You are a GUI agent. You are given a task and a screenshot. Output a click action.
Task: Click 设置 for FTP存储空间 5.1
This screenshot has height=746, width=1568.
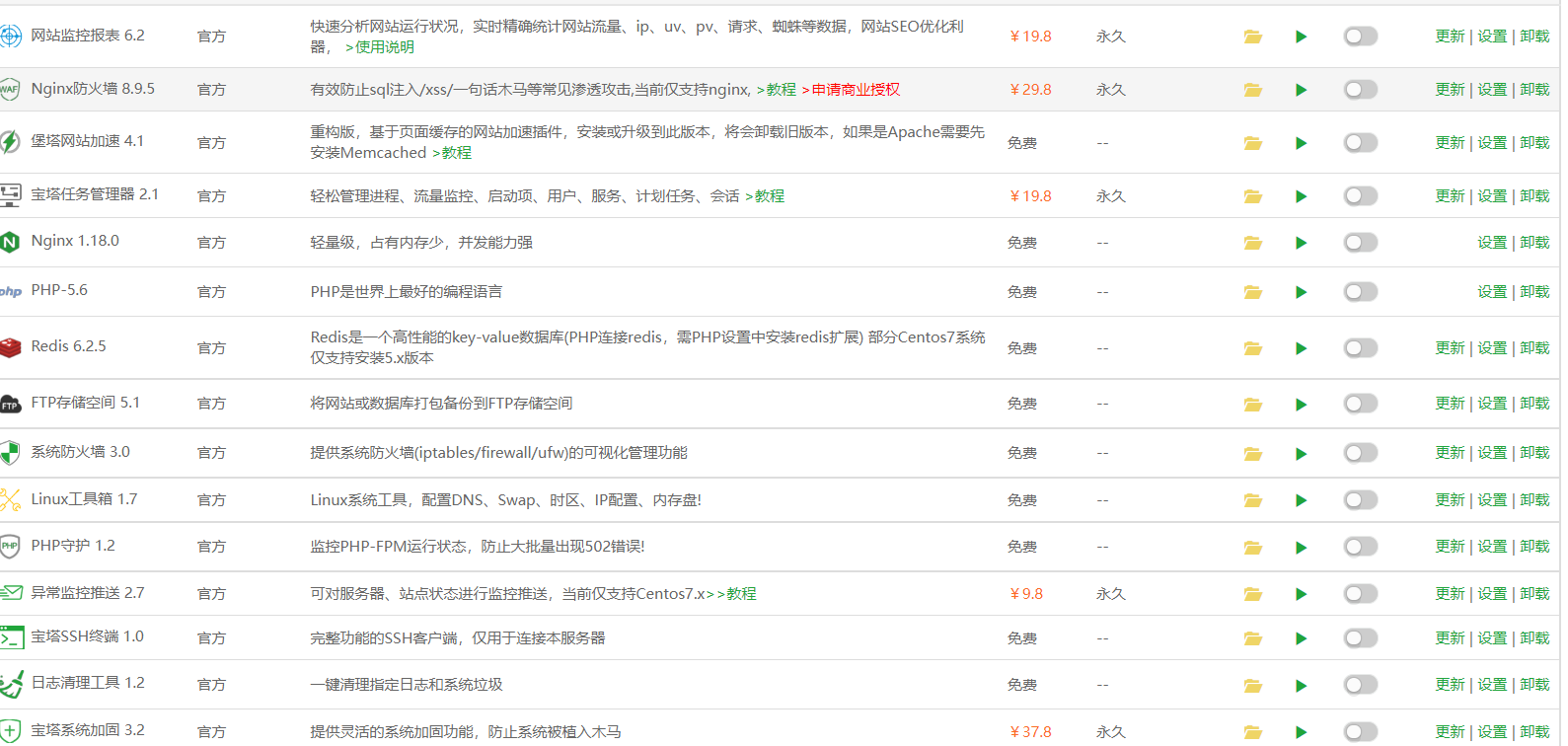[x=1492, y=404]
